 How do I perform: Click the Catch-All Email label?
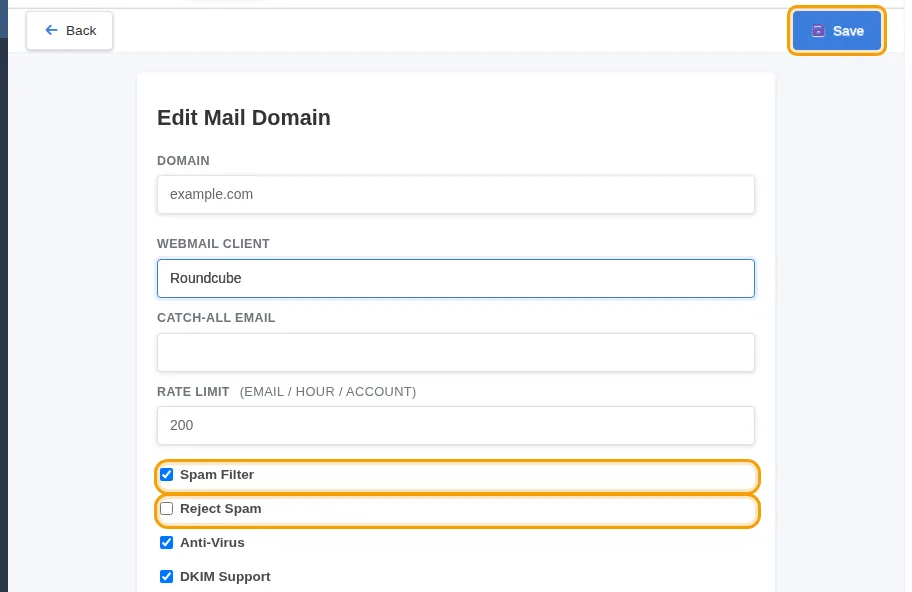(x=216, y=318)
